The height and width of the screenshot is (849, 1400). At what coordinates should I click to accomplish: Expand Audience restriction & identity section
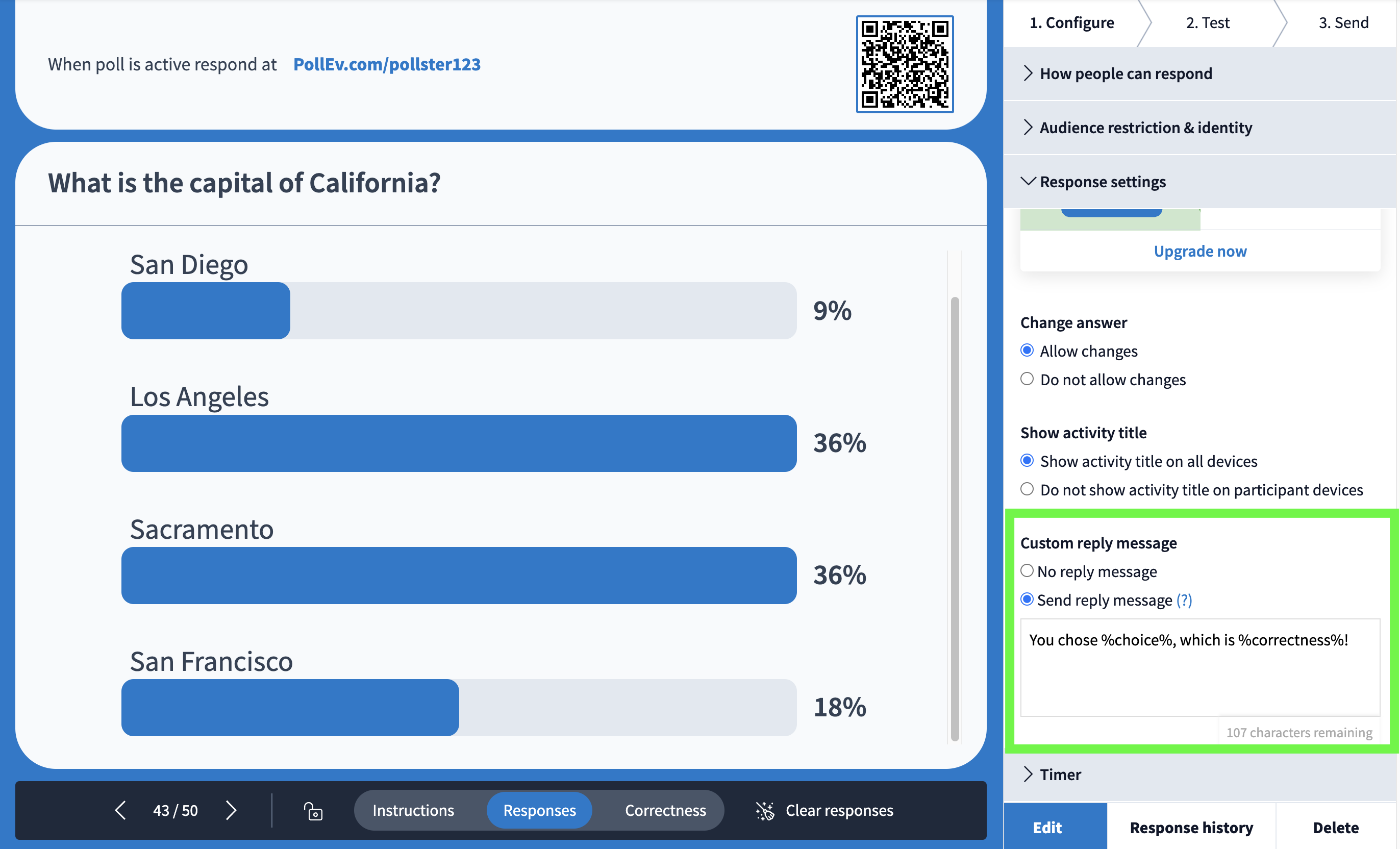pyautogui.click(x=1200, y=128)
